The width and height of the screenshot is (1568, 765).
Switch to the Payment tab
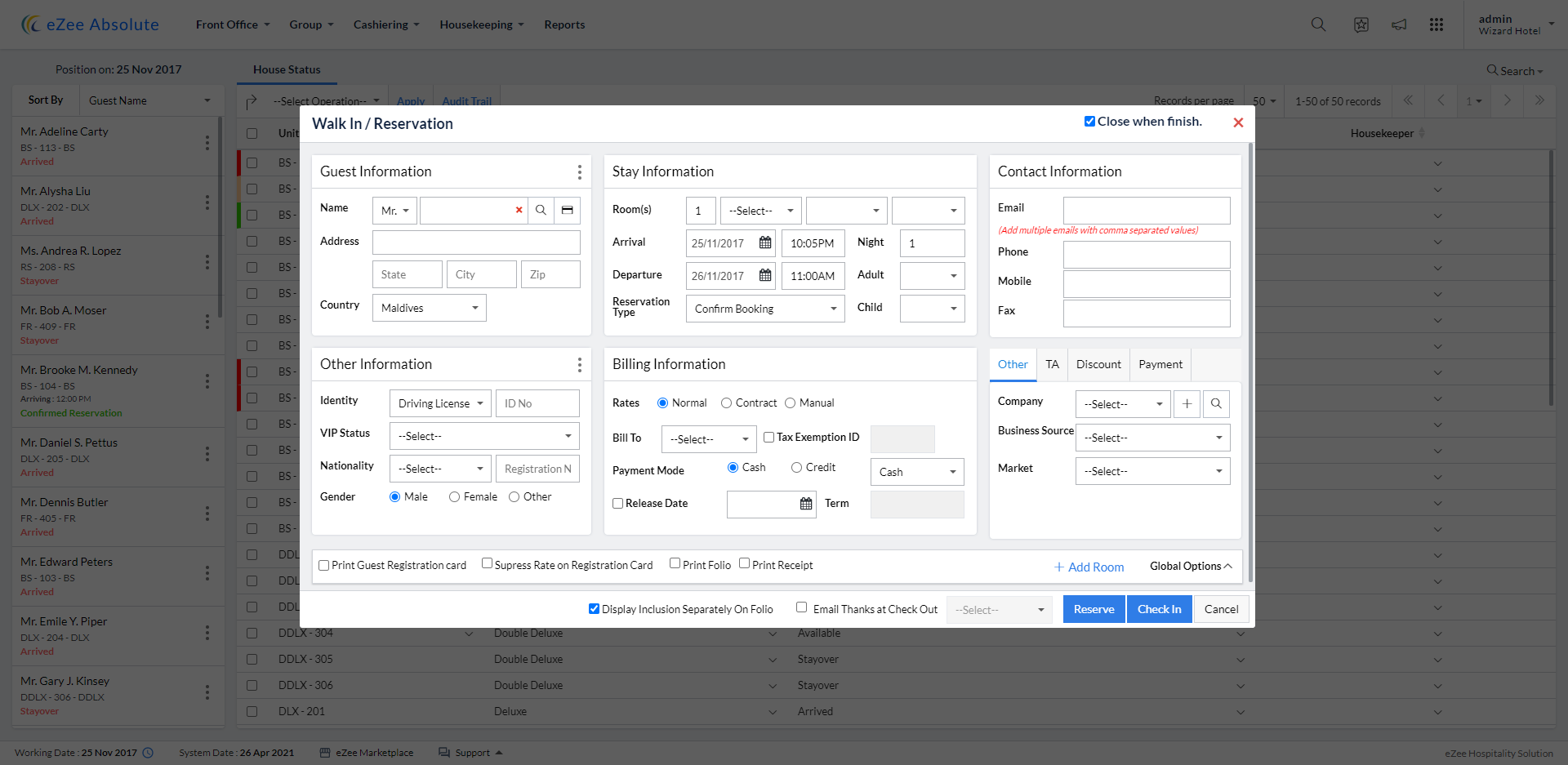[x=1160, y=365]
